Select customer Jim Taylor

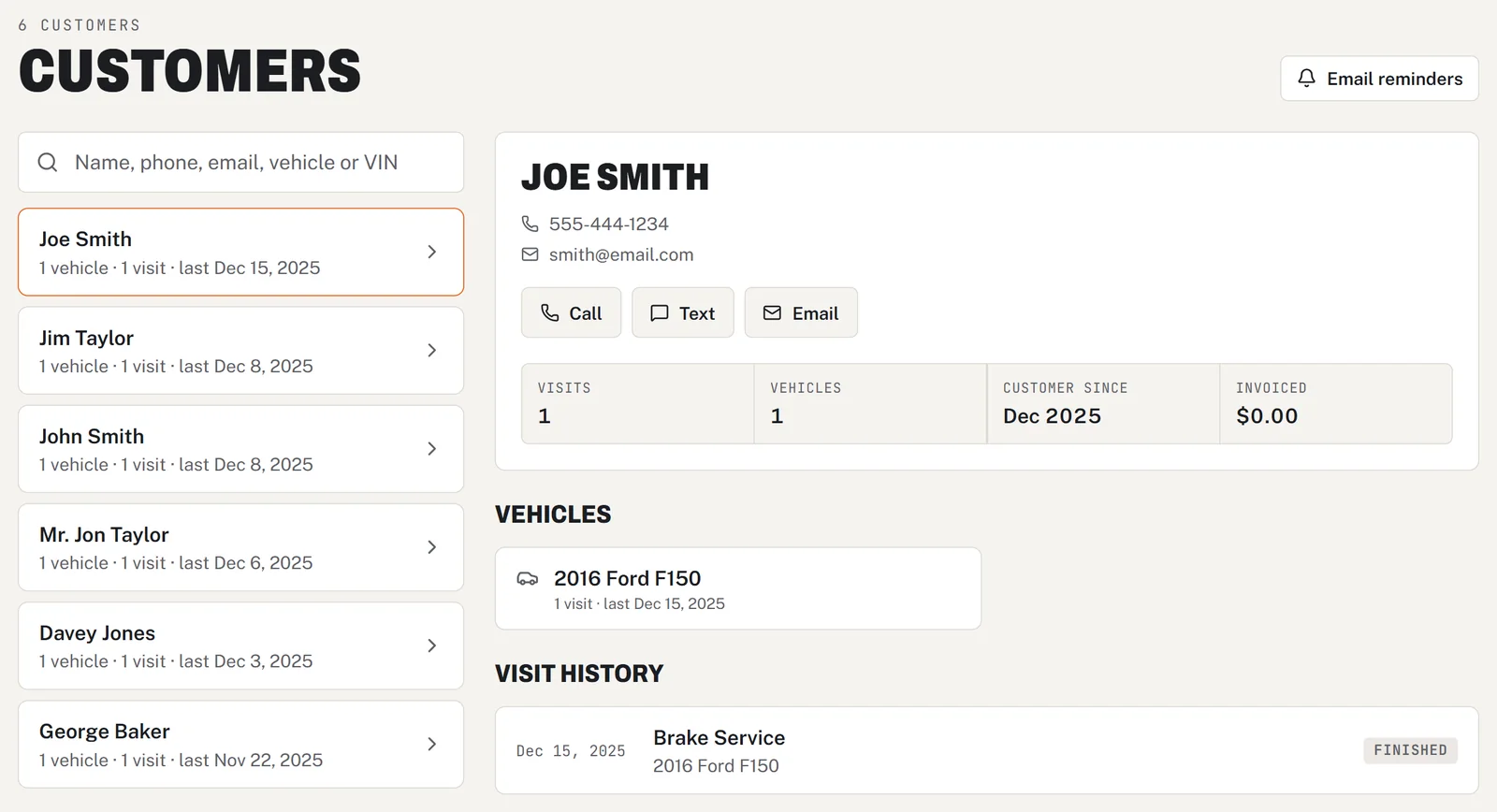pyautogui.click(x=240, y=350)
